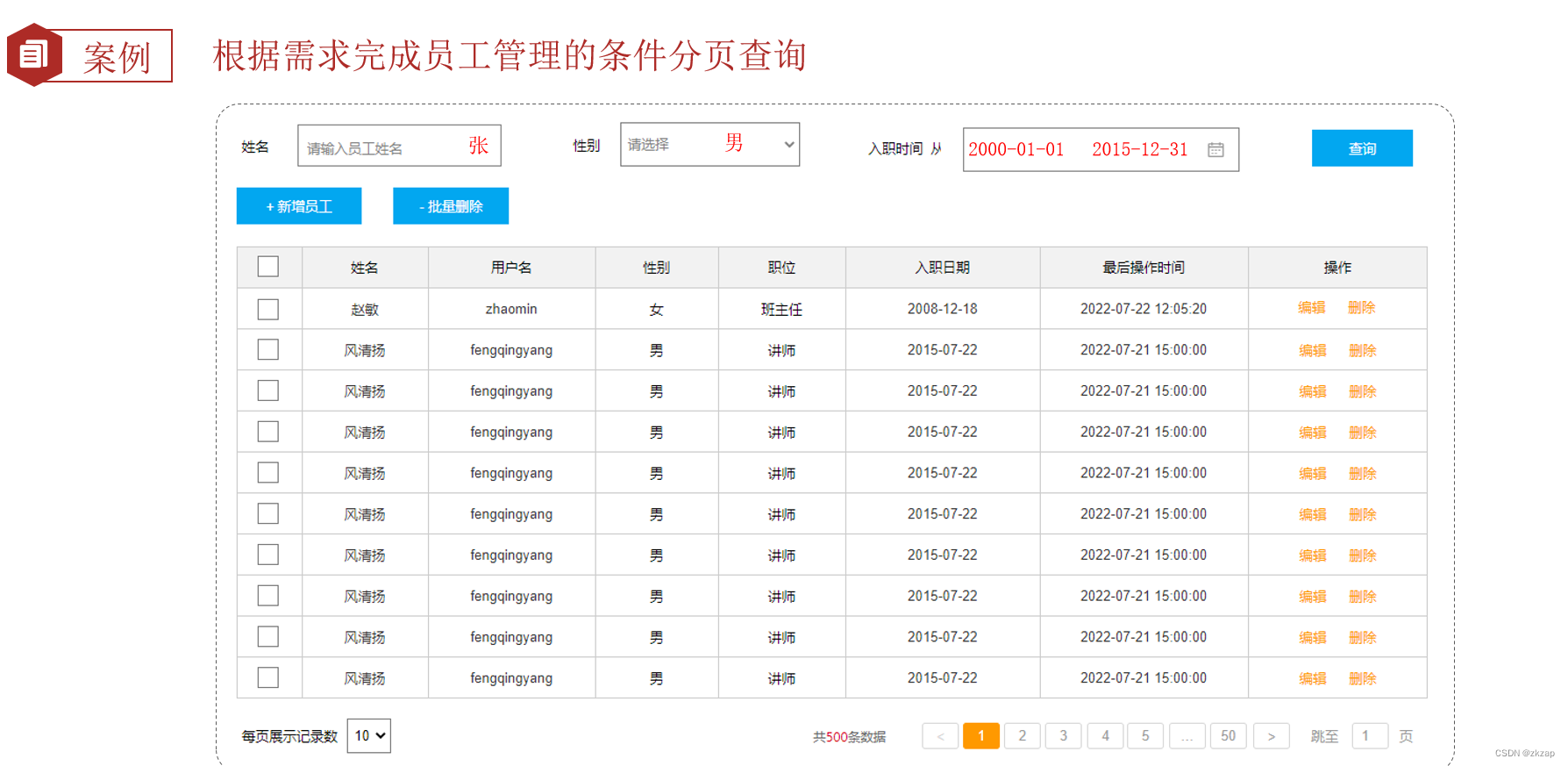The height and width of the screenshot is (766, 1568).
Task: Click 删除 in the first 风清扬 row
Action: click(x=1363, y=350)
